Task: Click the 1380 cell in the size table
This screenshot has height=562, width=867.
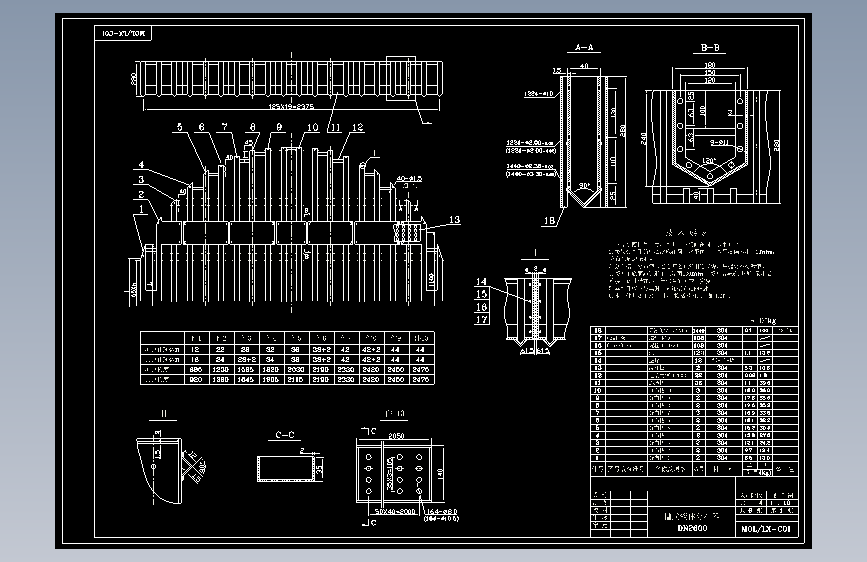Action: (220, 379)
